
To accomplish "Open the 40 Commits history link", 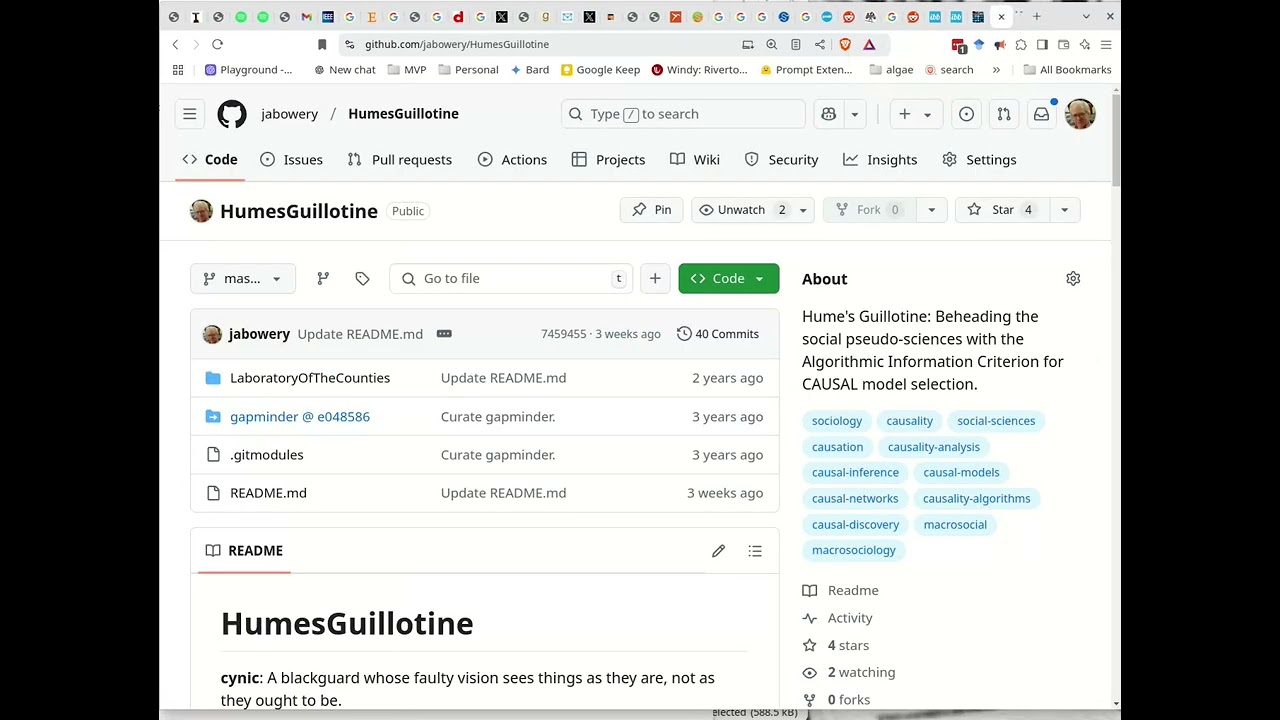I will pyautogui.click(x=718, y=334).
